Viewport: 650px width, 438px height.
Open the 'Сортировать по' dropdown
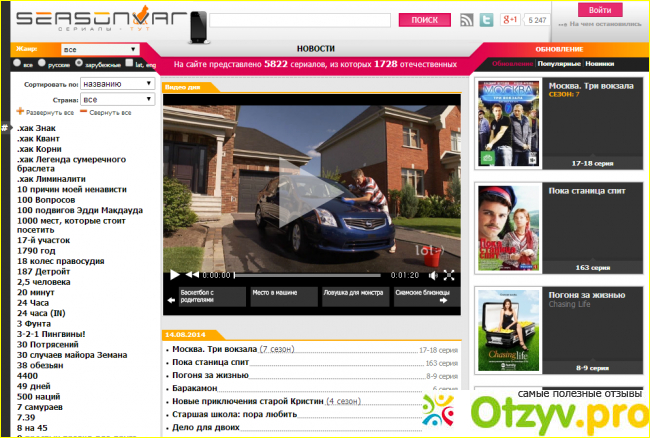click(x=117, y=84)
